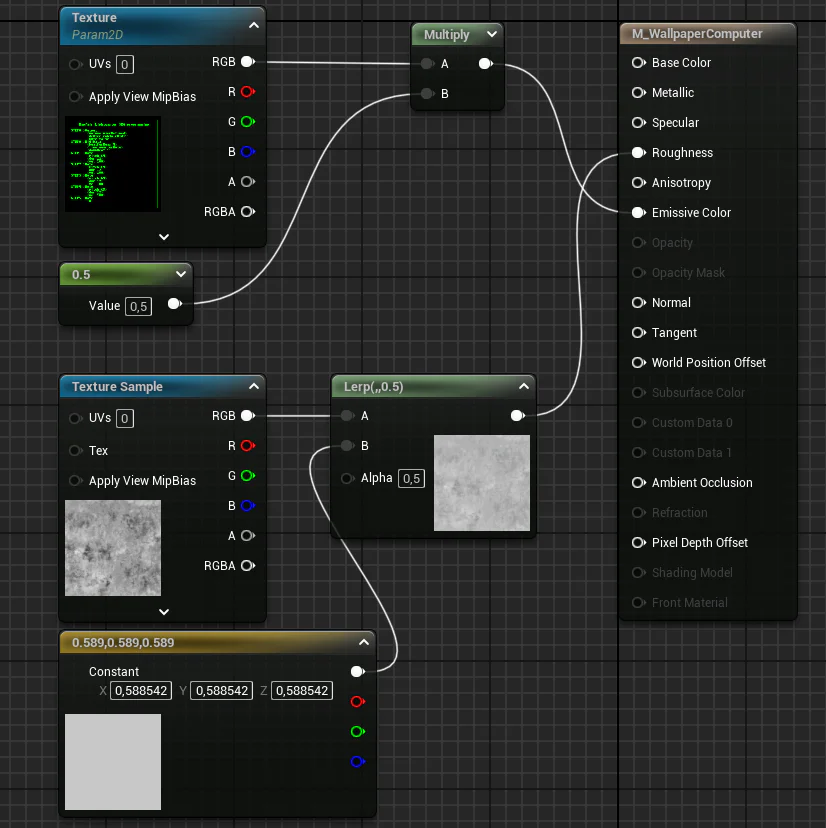Screen dimensions: 826x828
Task: Click the Multiply node output pin
Action: (x=485, y=64)
